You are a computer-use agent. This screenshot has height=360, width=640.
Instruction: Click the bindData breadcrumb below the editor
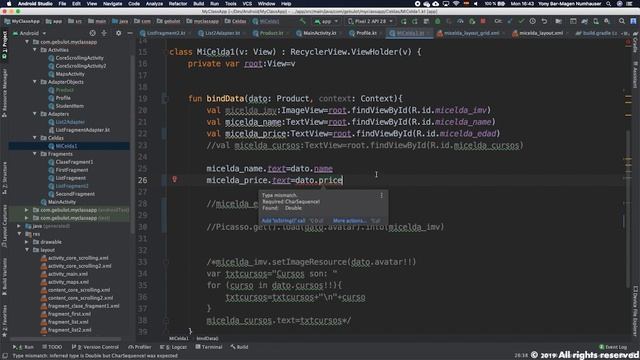click(207, 338)
